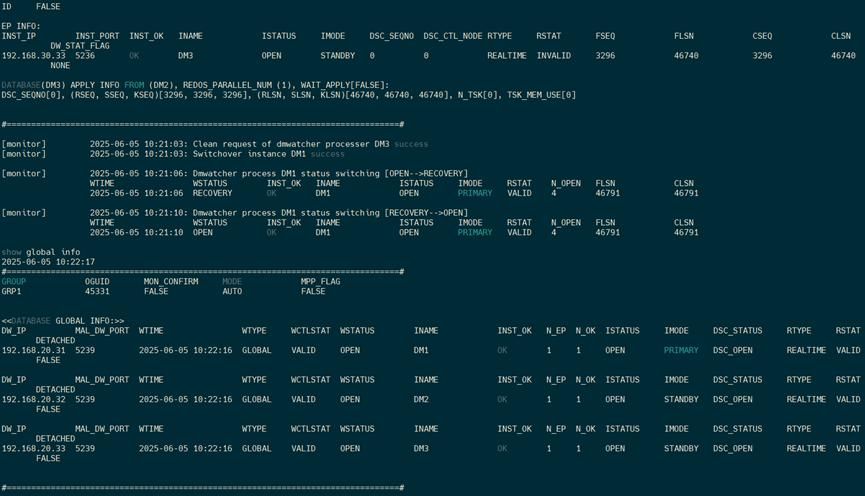Click the DSC_CTL_NODE column header

pos(453,36)
